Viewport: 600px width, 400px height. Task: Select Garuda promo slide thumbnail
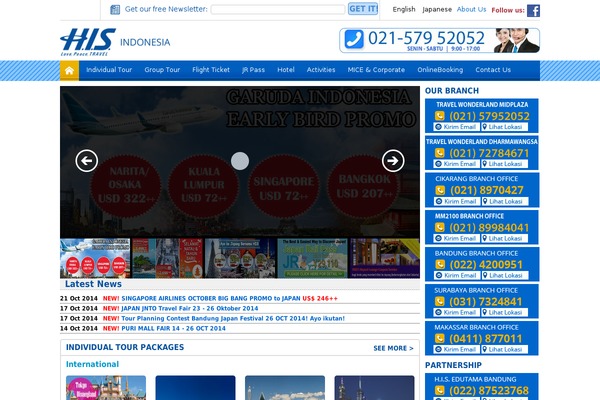95,258
